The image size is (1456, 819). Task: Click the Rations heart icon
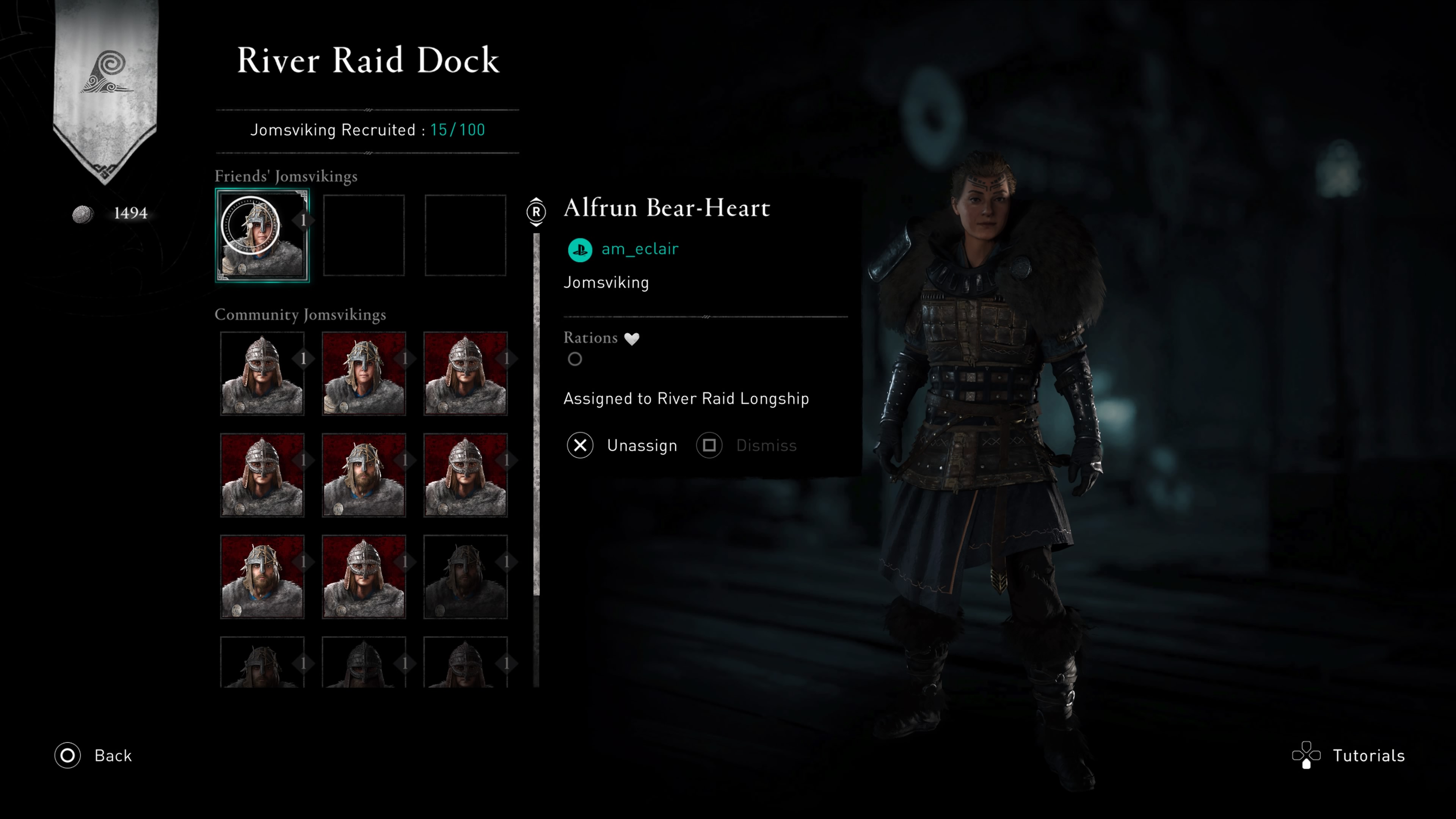point(631,339)
